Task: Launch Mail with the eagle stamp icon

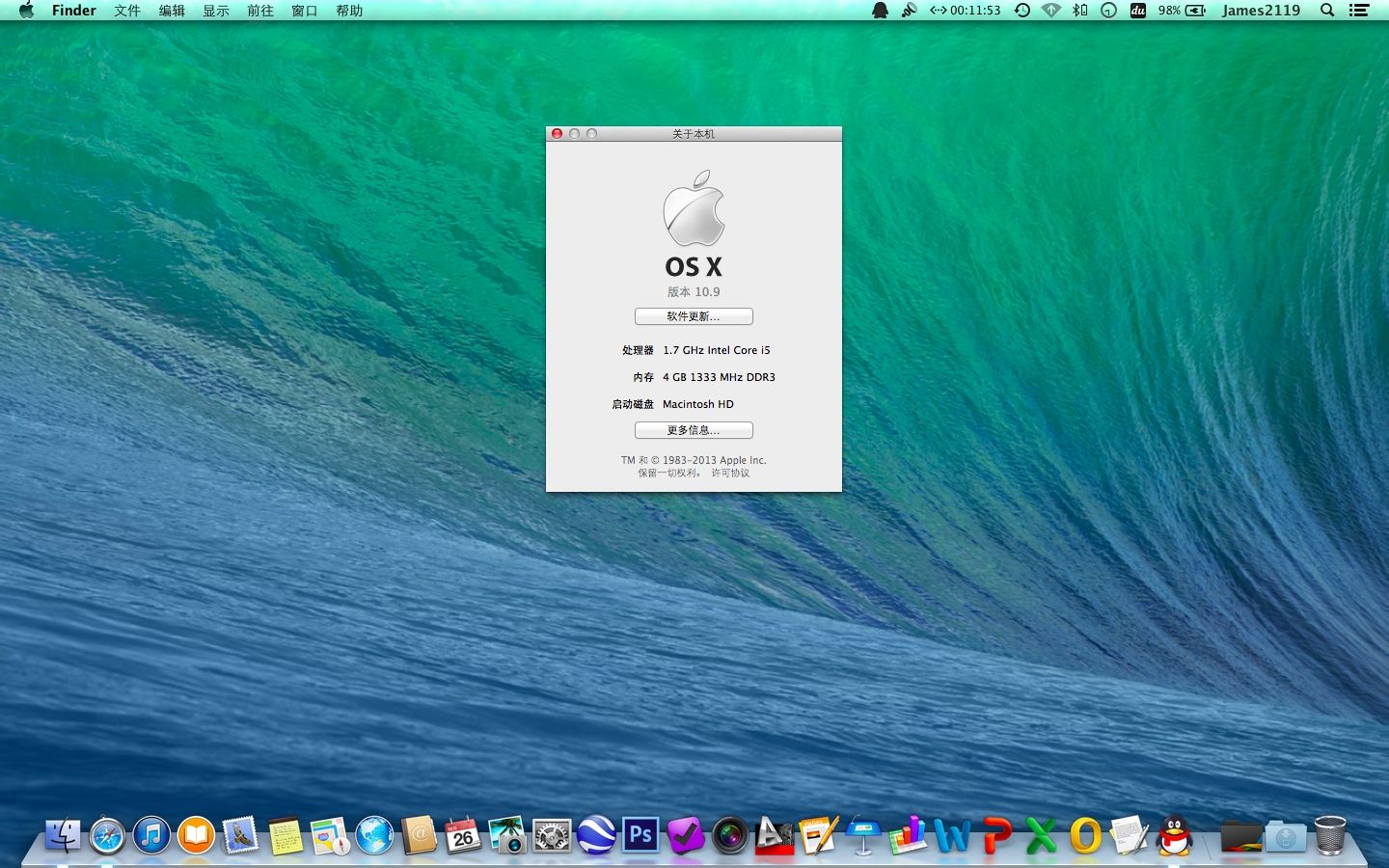Action: (240, 835)
